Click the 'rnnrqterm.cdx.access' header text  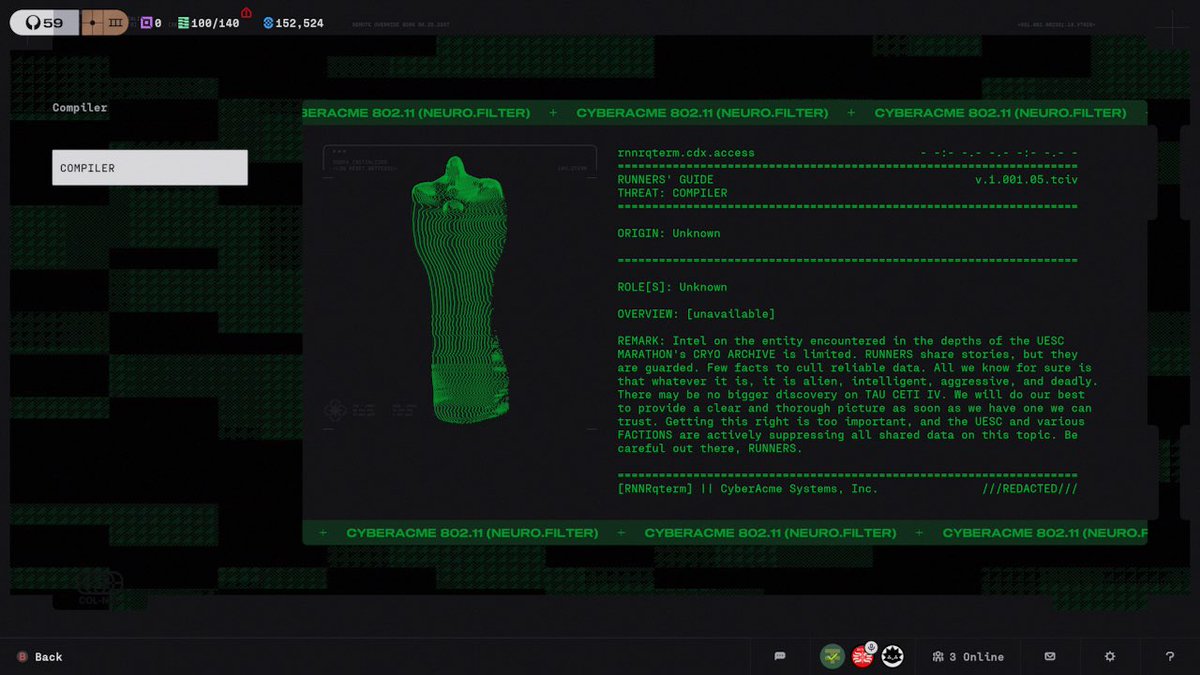pyautogui.click(x=687, y=153)
